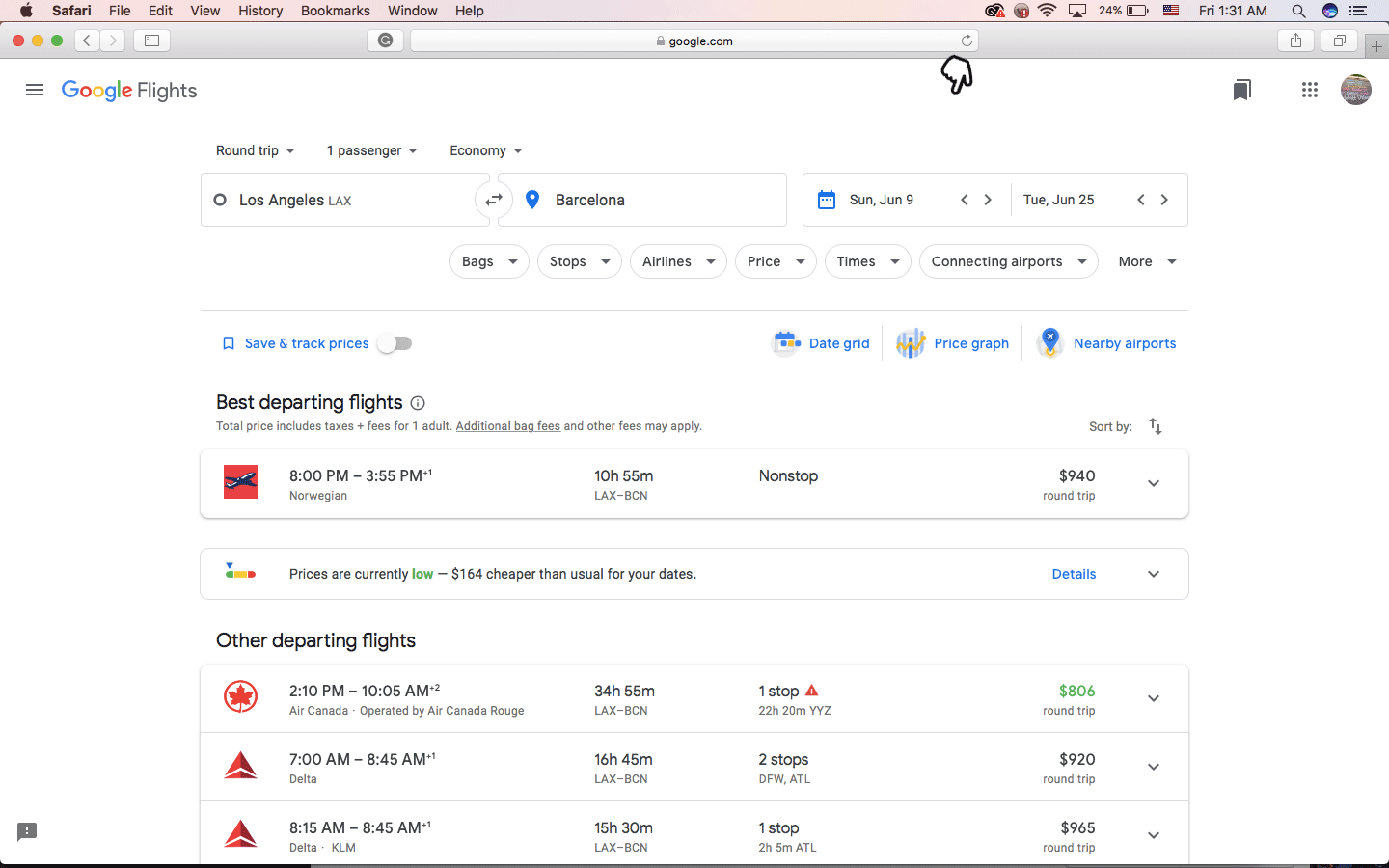The width and height of the screenshot is (1389, 868).
Task: Open the View menu
Action: click(204, 11)
